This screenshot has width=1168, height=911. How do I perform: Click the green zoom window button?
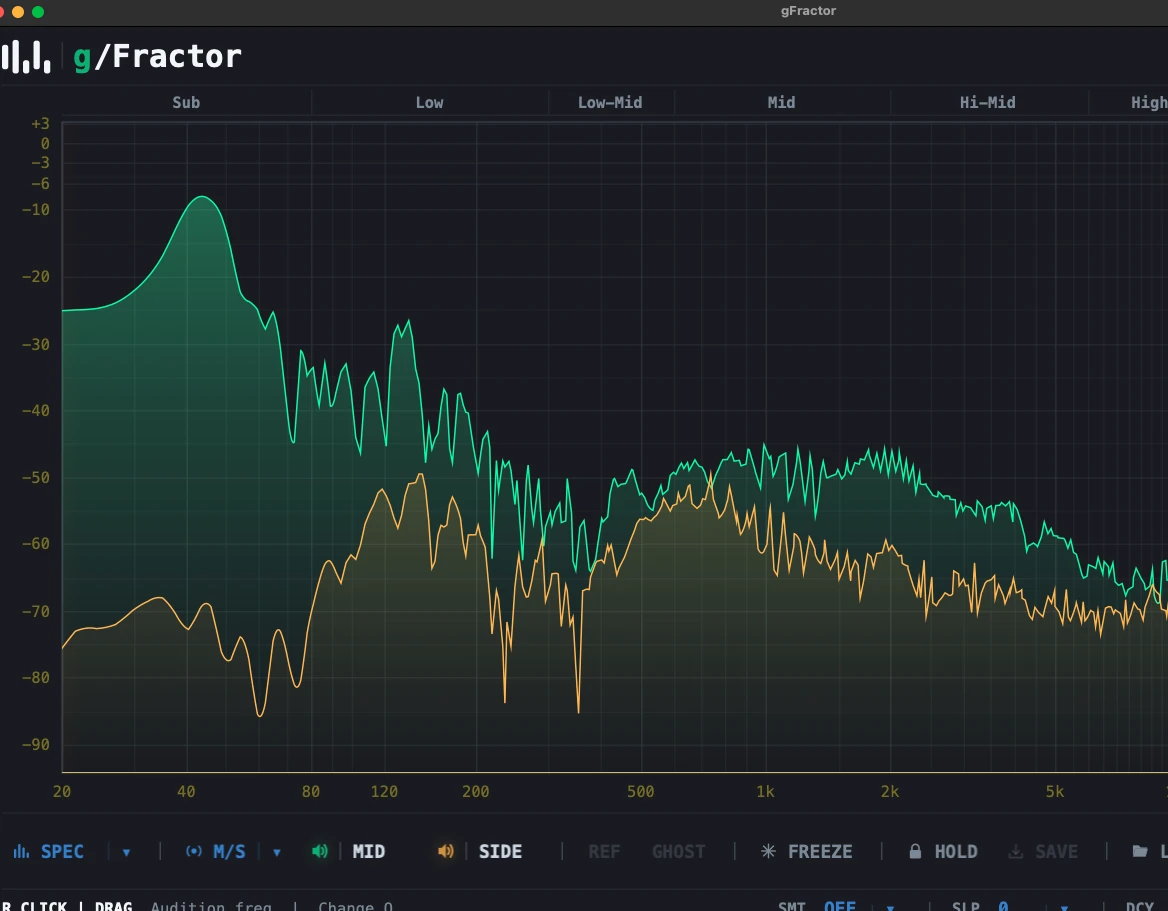[38, 11]
